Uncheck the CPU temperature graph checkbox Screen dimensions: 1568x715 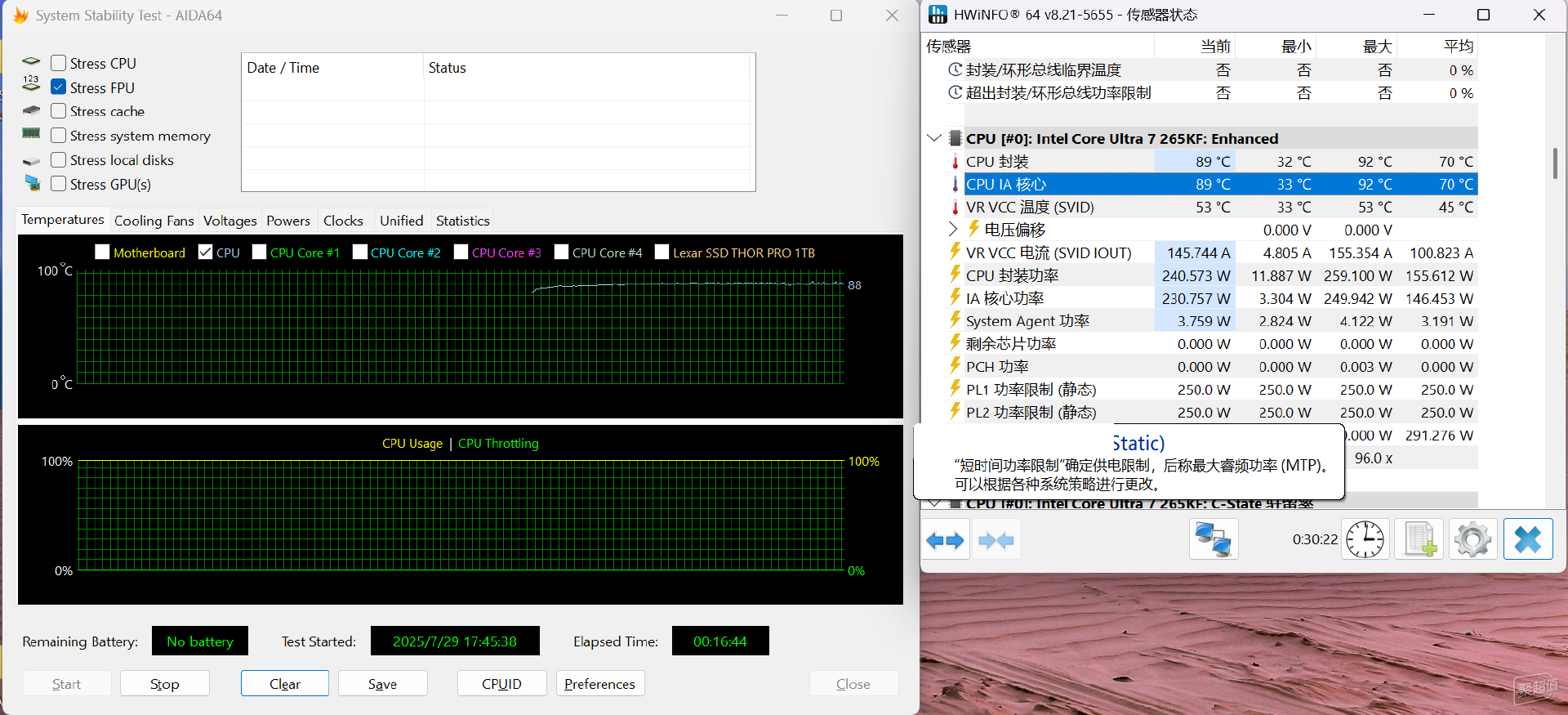coord(205,252)
